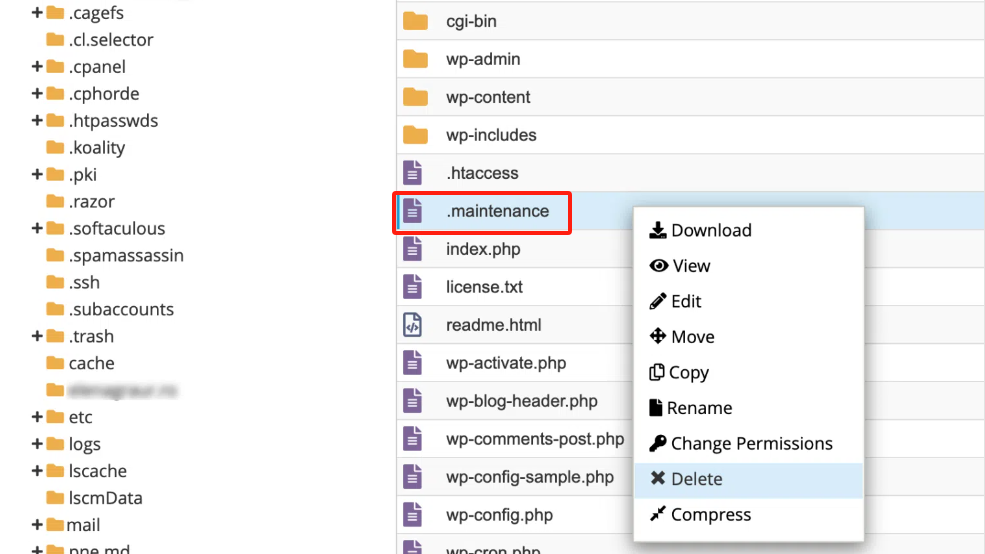Select the index.php file name
Screen dimensions: 985x554
pos(483,249)
